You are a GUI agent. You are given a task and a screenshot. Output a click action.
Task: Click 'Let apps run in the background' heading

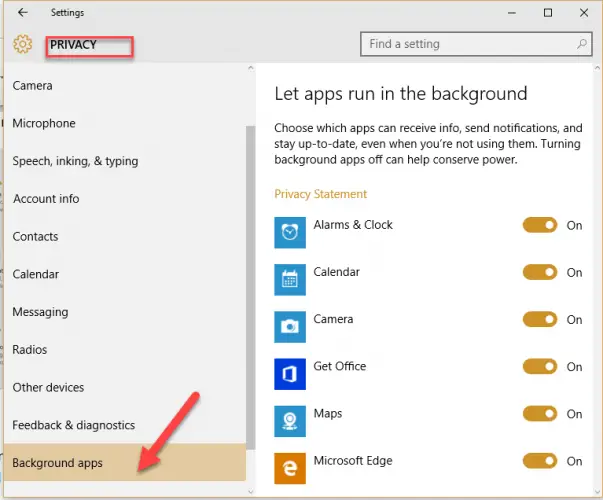coord(401,94)
